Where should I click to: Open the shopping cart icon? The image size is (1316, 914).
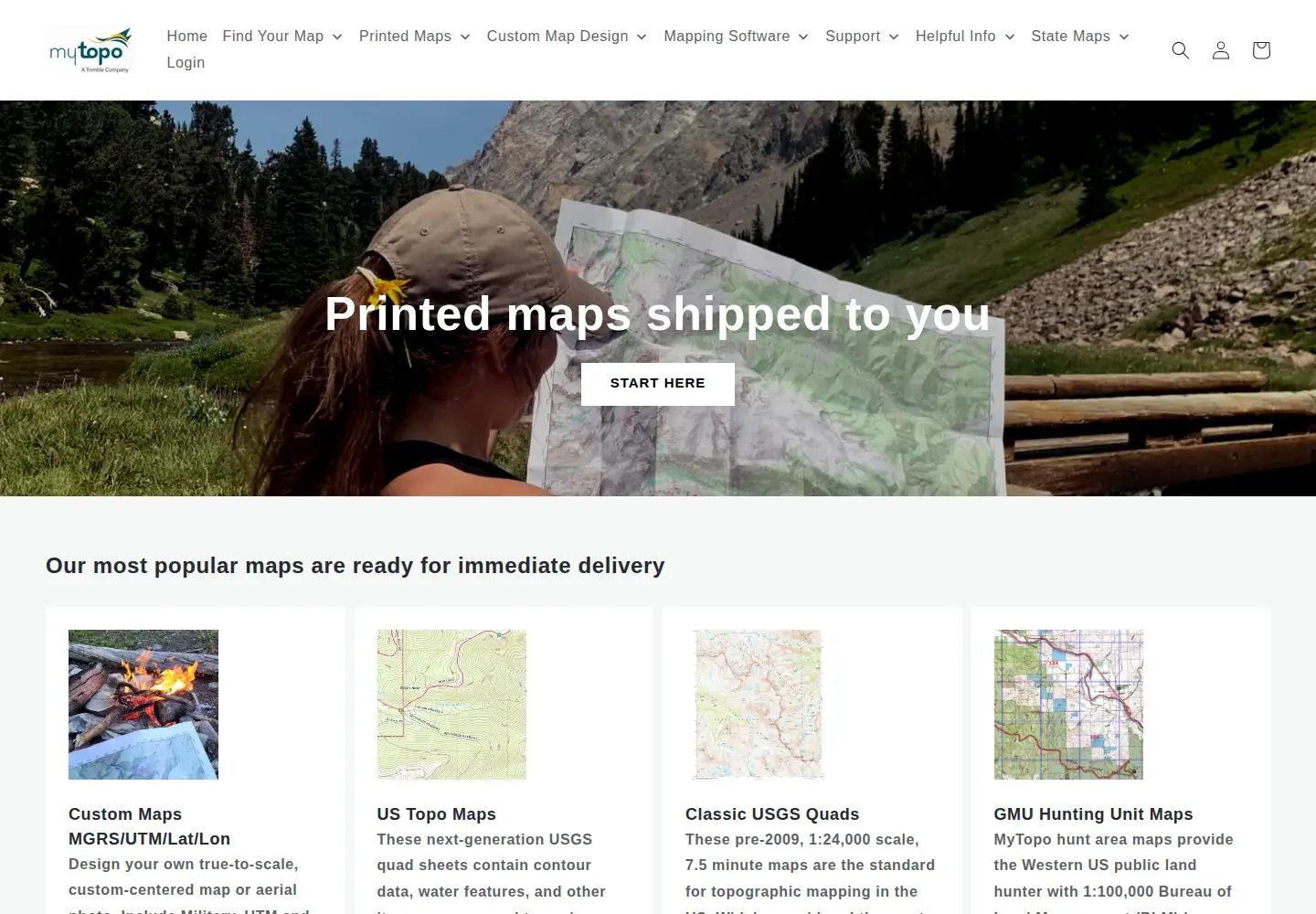(1261, 50)
